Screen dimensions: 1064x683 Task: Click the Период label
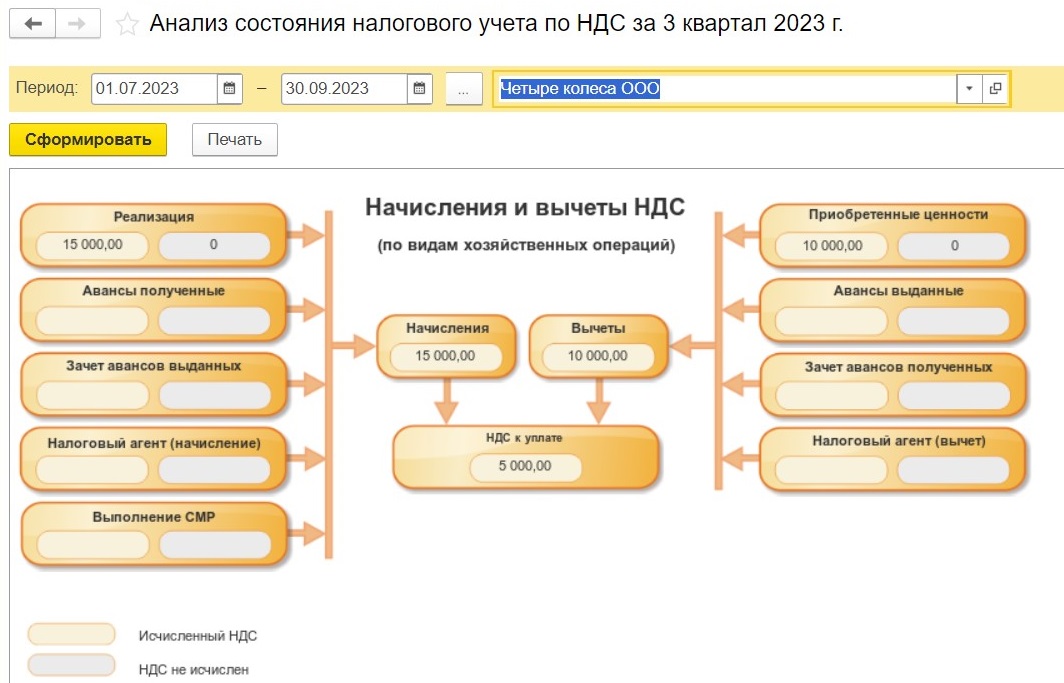(47, 88)
